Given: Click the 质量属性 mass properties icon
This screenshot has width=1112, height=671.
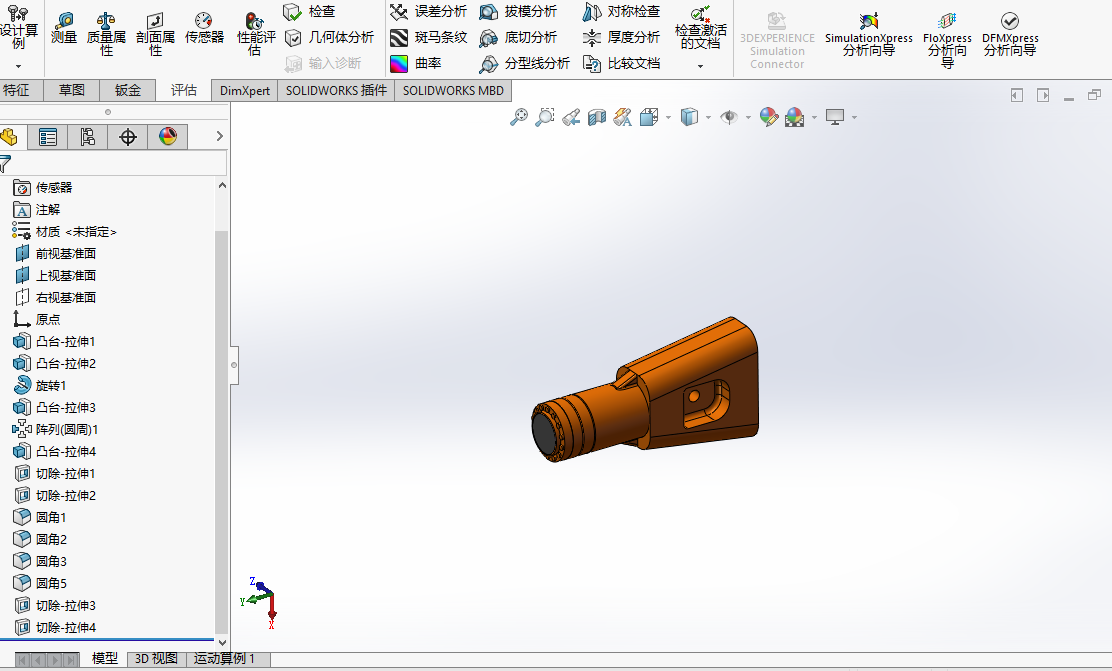Looking at the screenshot, I should click(106, 33).
